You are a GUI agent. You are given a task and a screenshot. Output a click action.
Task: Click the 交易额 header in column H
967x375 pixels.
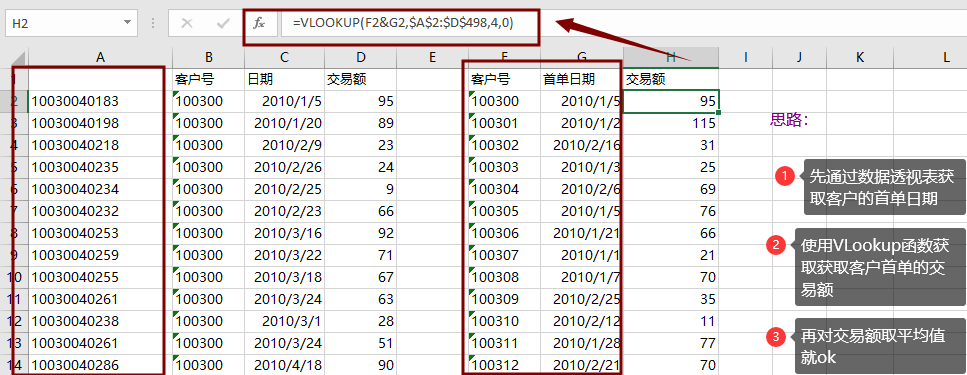[x=671, y=79]
